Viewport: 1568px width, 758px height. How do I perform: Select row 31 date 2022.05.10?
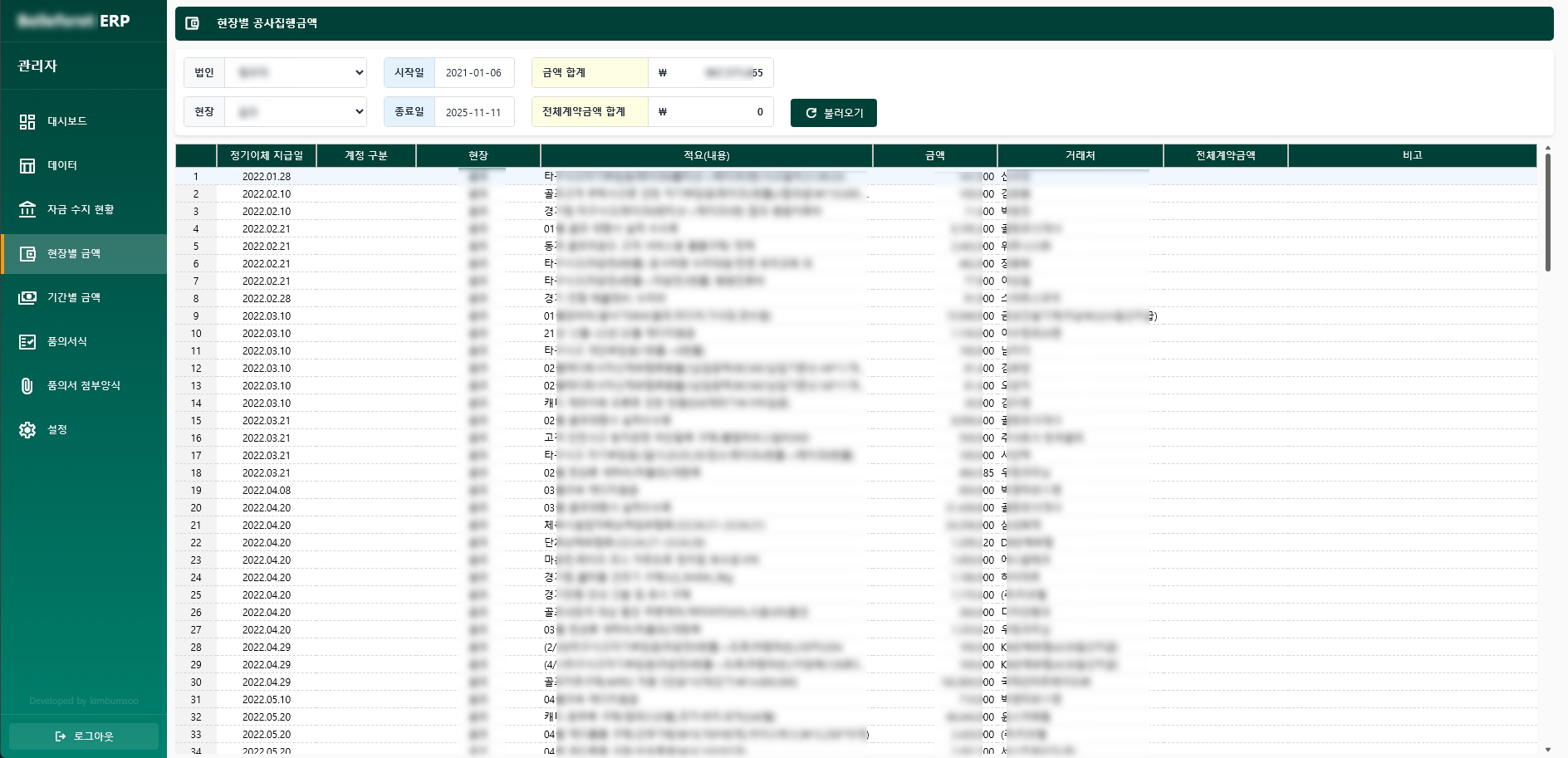point(267,700)
